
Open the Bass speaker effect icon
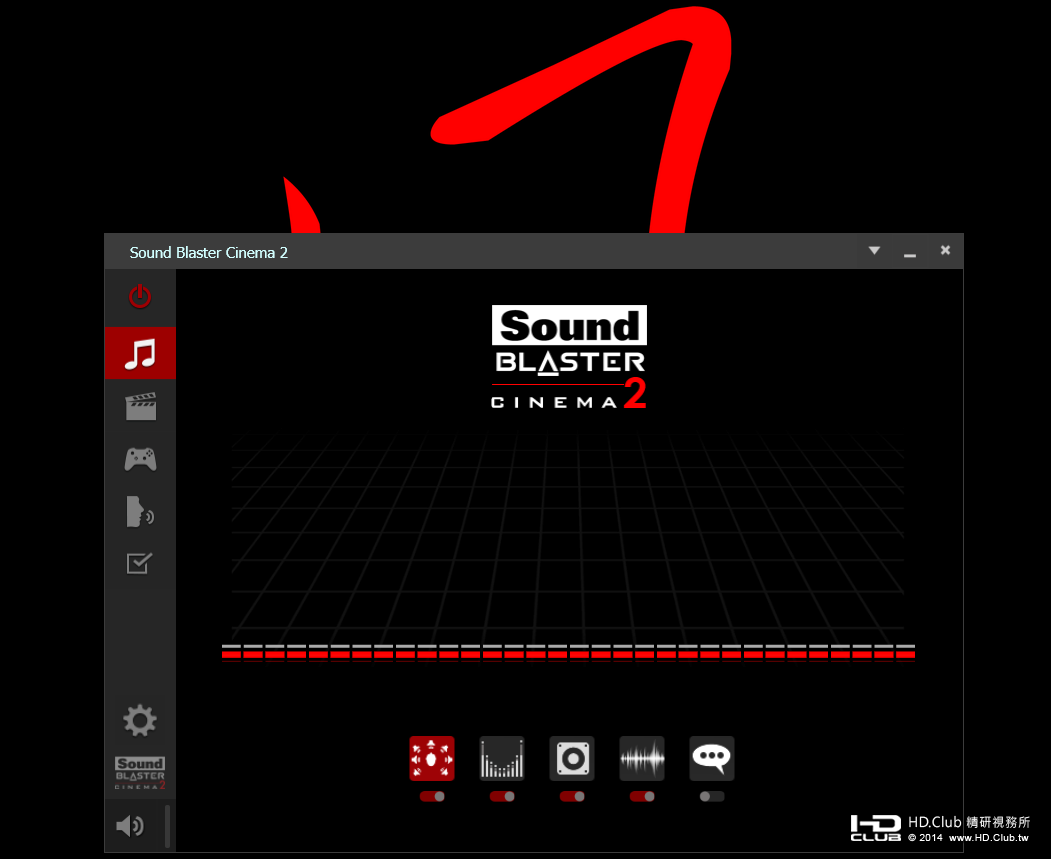tap(572, 758)
